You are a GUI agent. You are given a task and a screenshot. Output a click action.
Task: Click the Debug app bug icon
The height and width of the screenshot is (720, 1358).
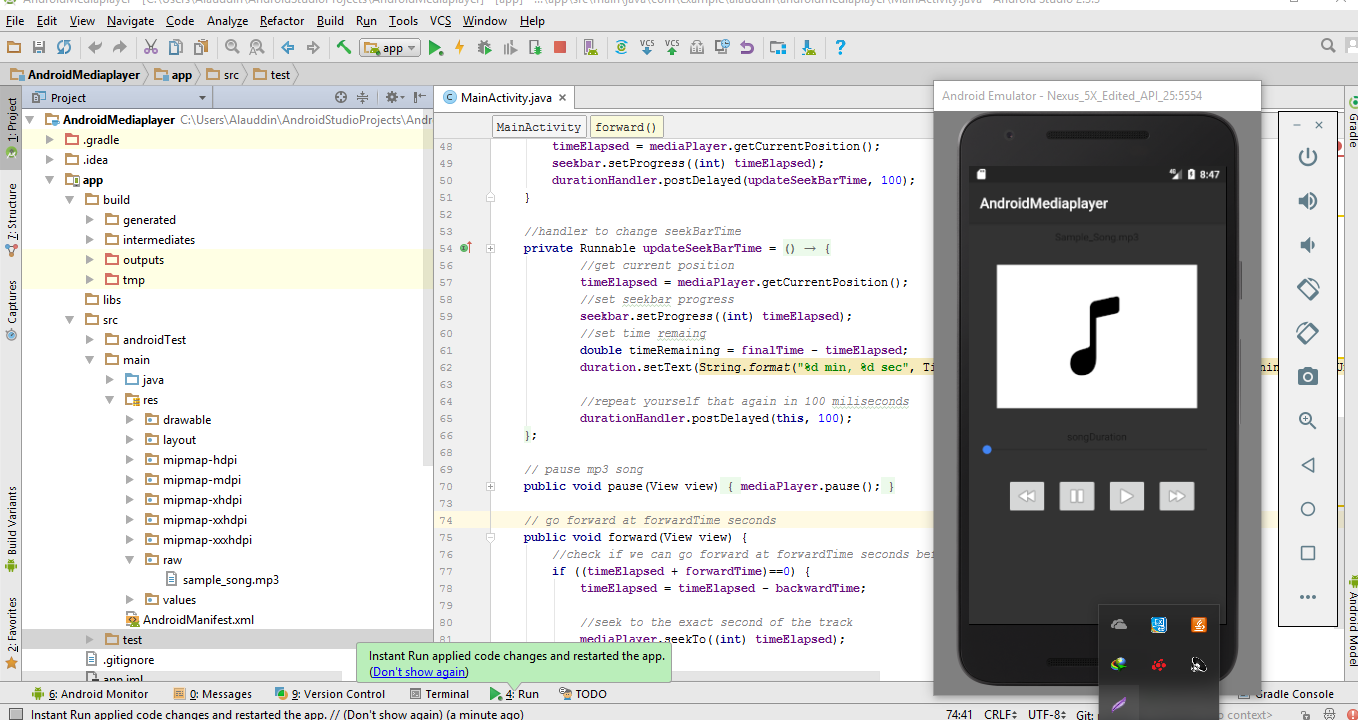click(x=485, y=47)
